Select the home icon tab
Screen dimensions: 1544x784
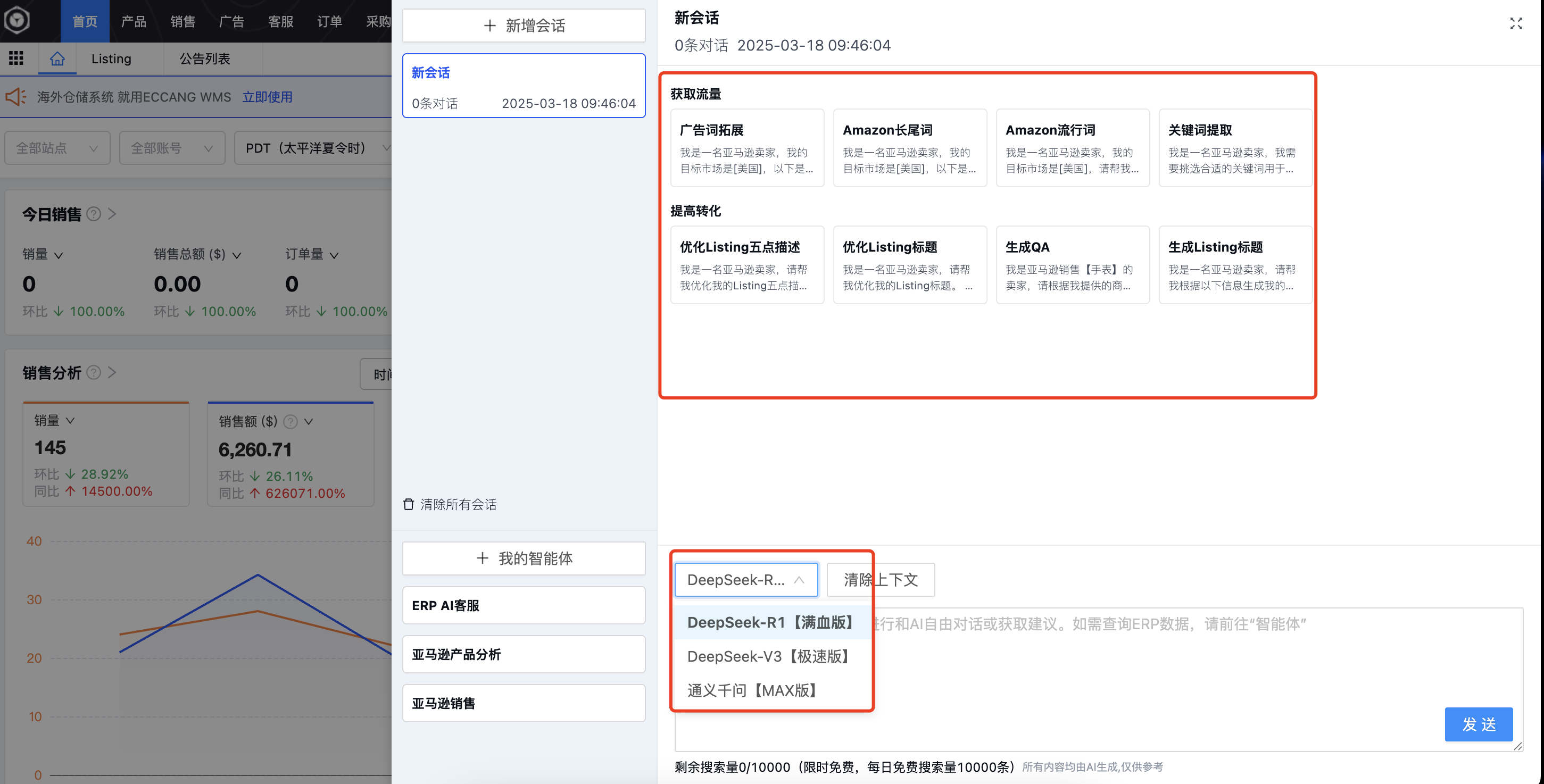click(x=57, y=58)
